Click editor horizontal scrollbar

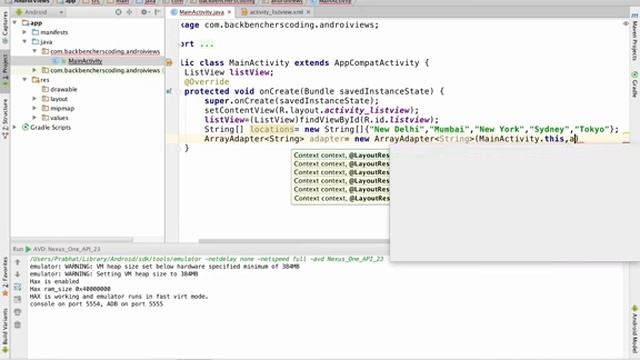294,241
